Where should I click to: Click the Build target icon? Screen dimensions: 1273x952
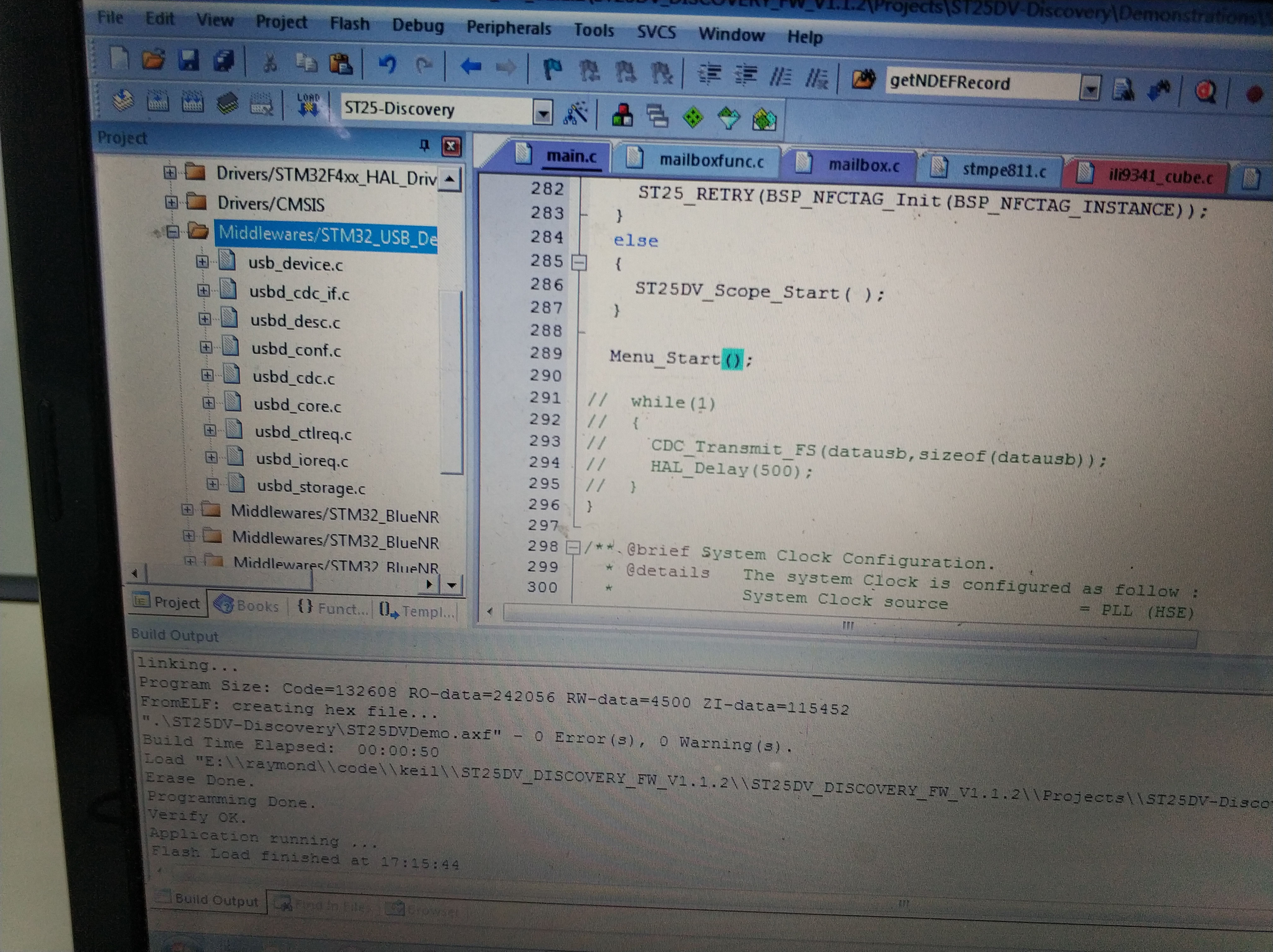click(157, 101)
